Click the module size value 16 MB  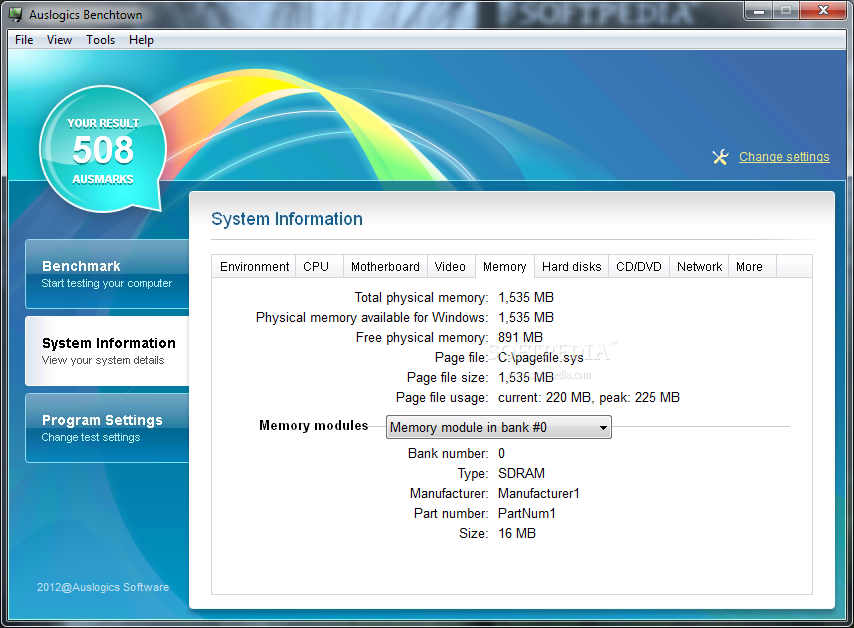click(x=517, y=533)
